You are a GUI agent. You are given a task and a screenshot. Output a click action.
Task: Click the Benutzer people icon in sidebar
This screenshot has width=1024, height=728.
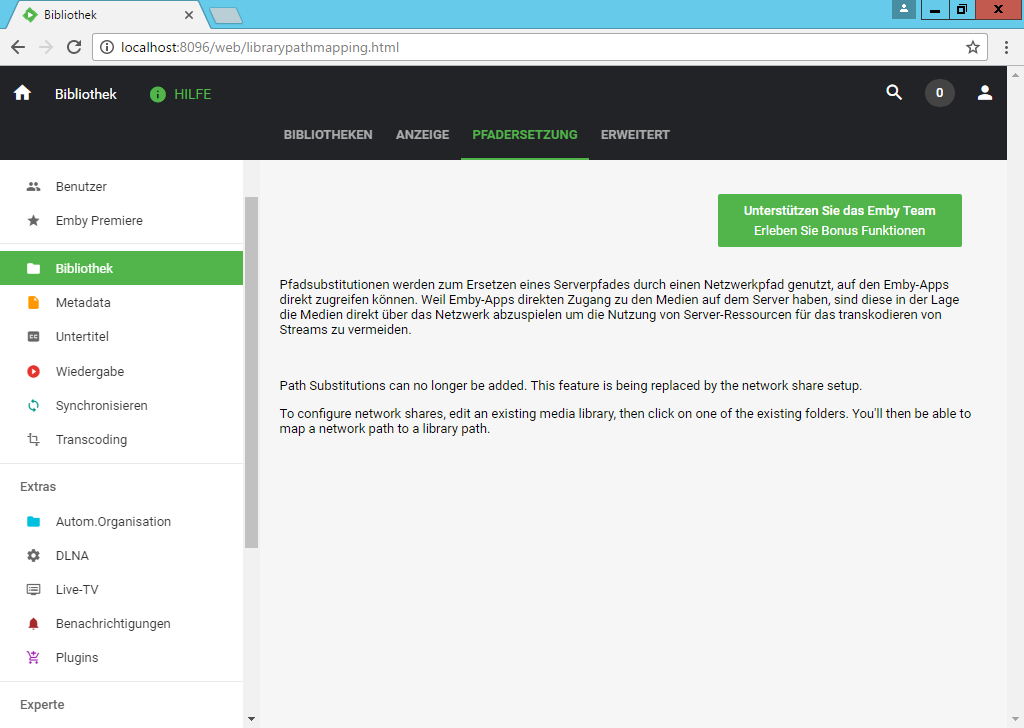[x=33, y=187]
